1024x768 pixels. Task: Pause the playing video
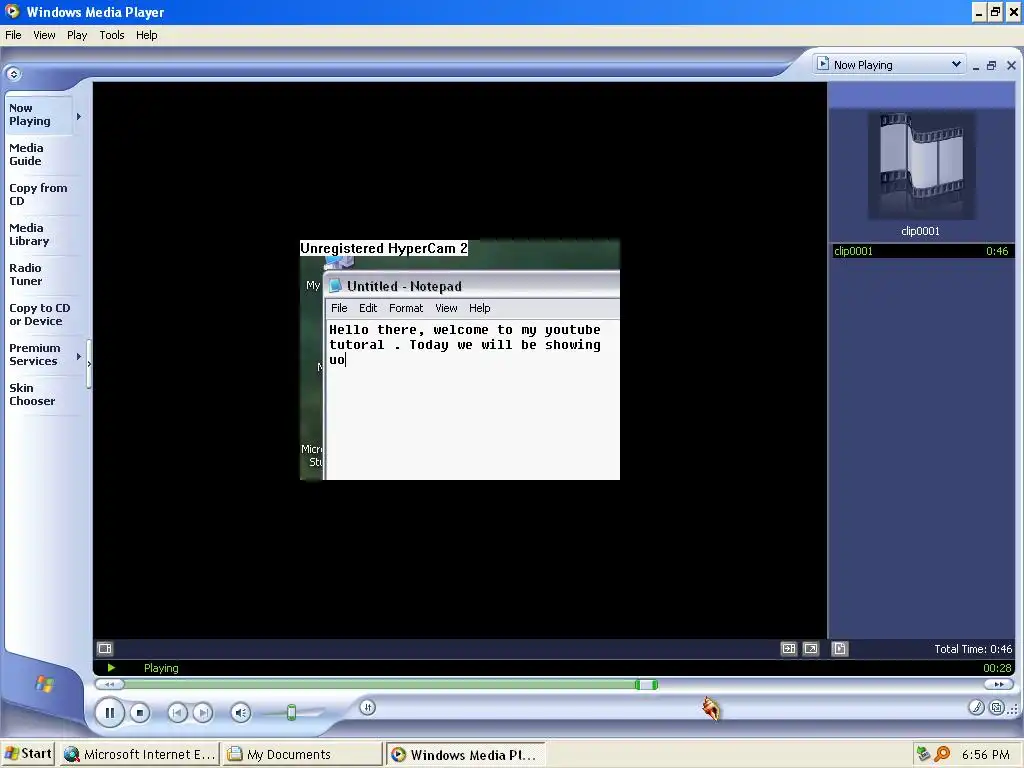(110, 712)
